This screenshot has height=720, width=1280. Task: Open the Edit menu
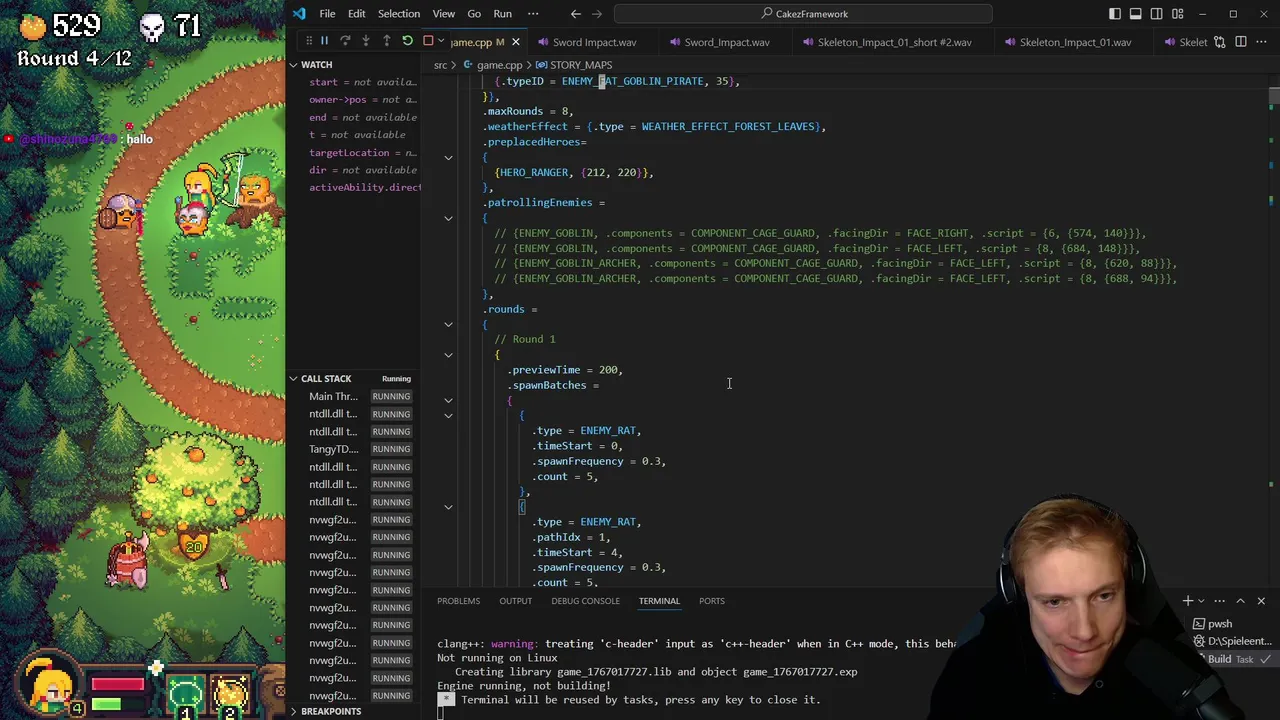356,14
